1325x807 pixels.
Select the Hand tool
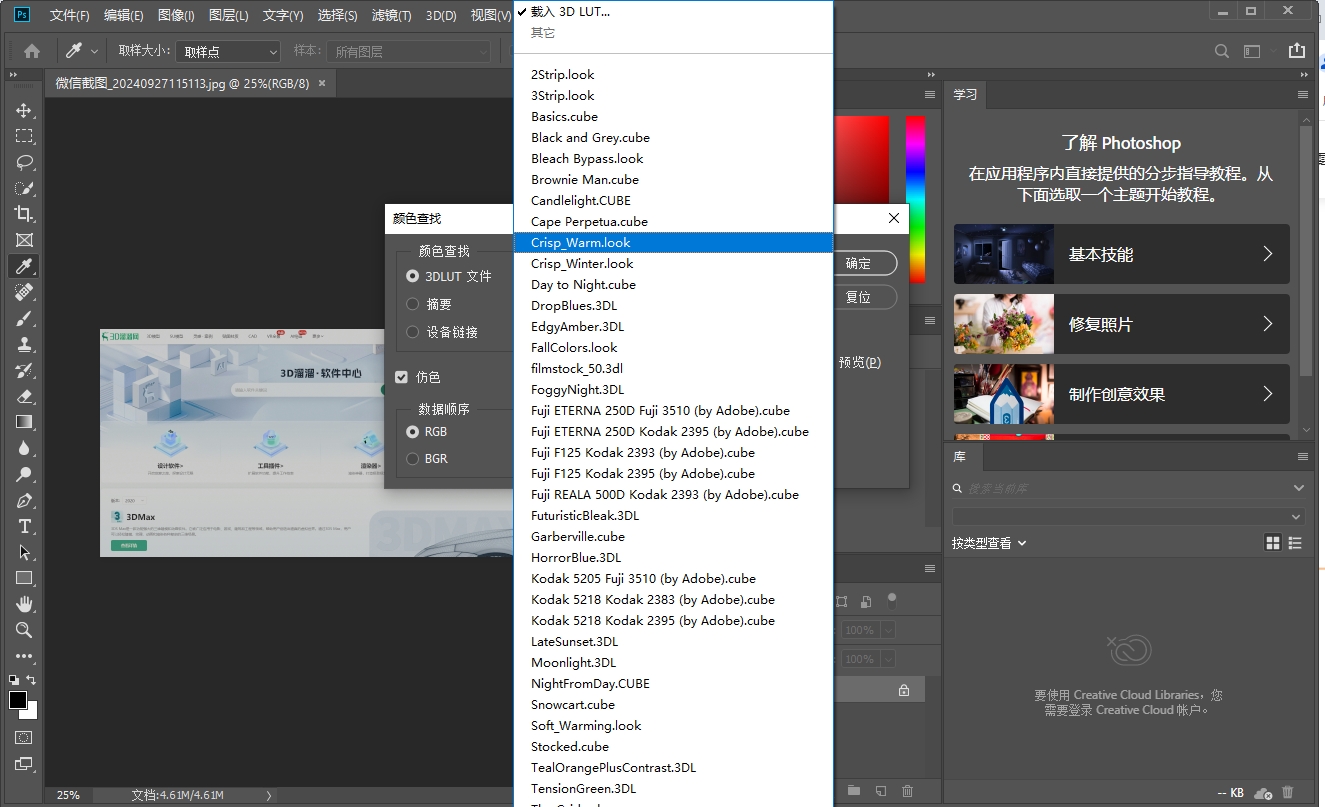pyautogui.click(x=24, y=604)
